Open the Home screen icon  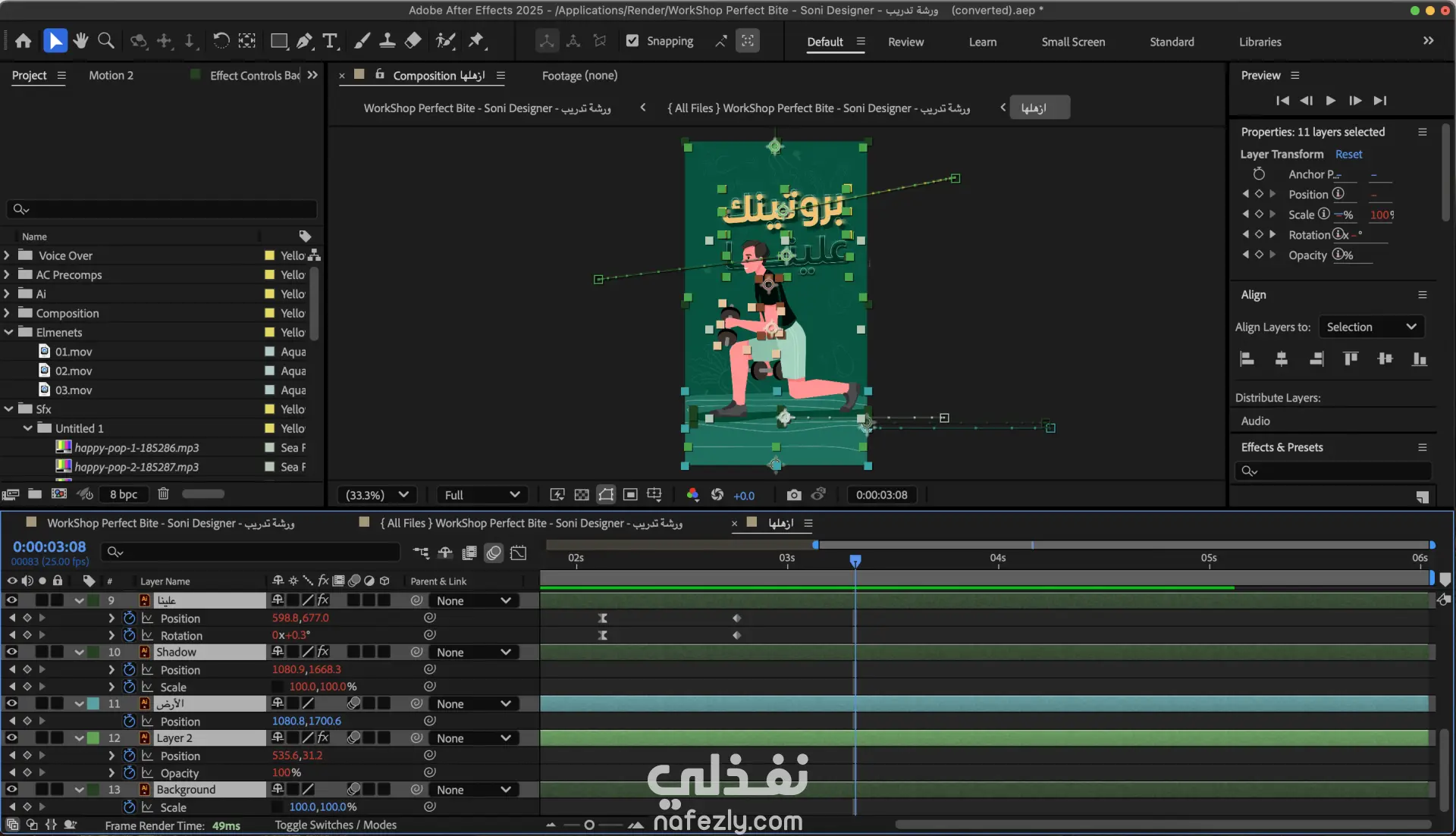pos(24,41)
